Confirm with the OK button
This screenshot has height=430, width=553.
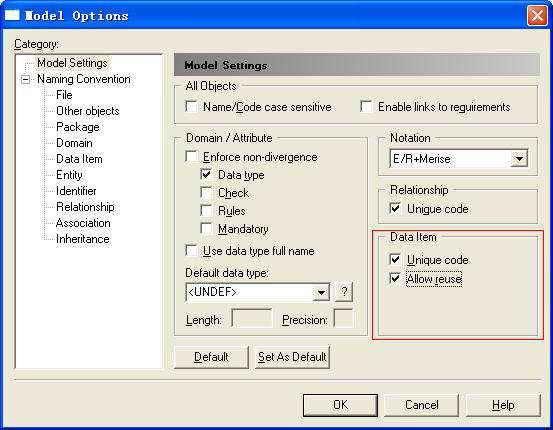tap(340, 405)
